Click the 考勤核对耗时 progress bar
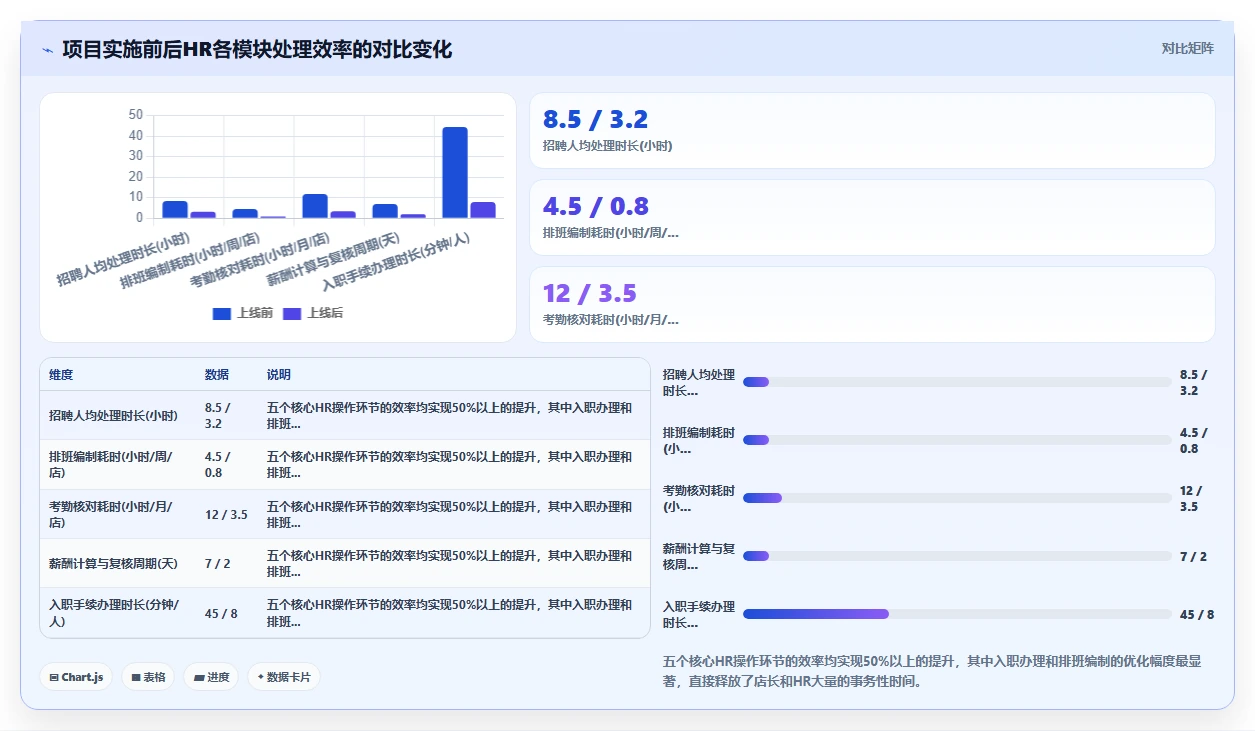The height and width of the screenshot is (731, 1255). tap(957, 498)
